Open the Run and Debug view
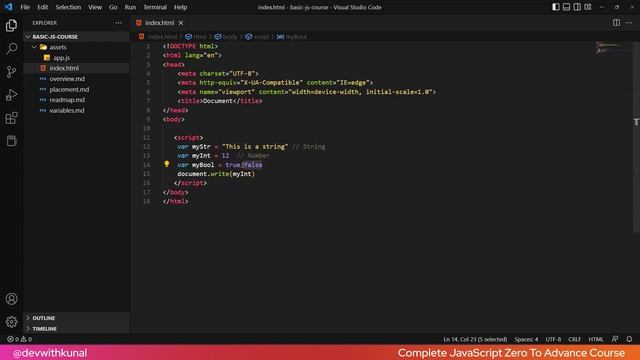640x360 pixels. tap(11, 95)
